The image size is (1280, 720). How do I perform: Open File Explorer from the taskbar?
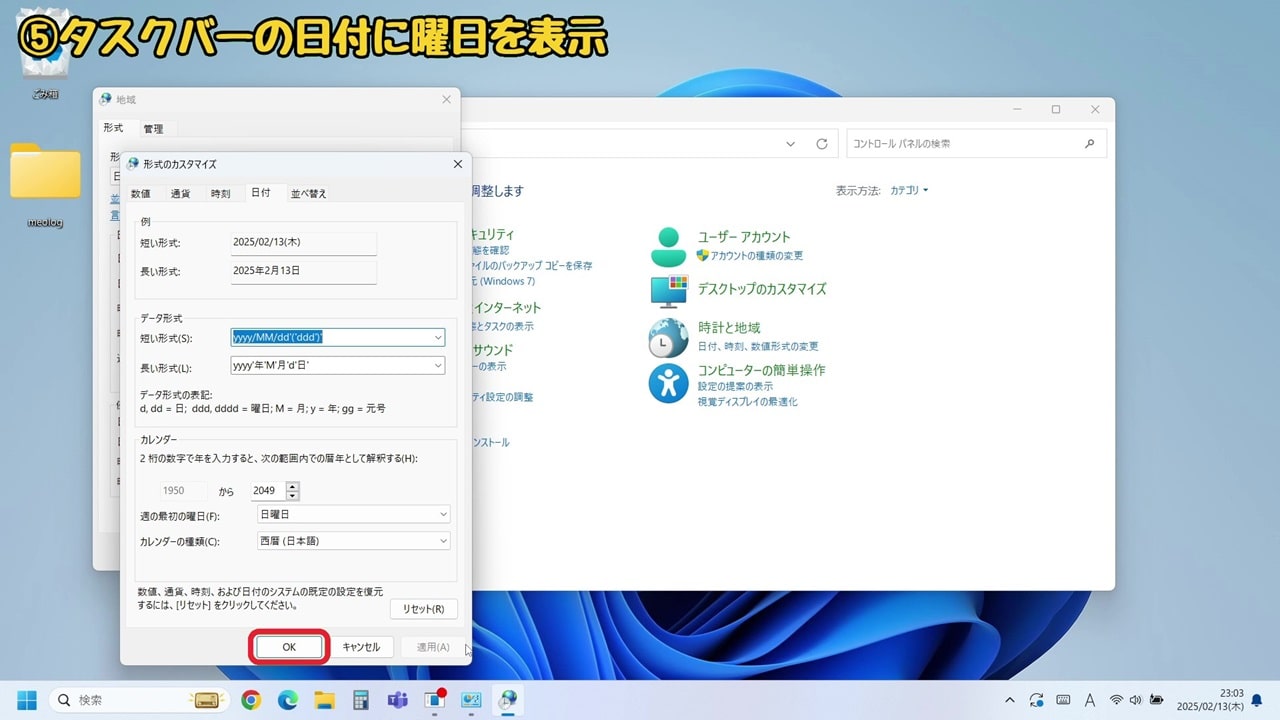[324, 700]
